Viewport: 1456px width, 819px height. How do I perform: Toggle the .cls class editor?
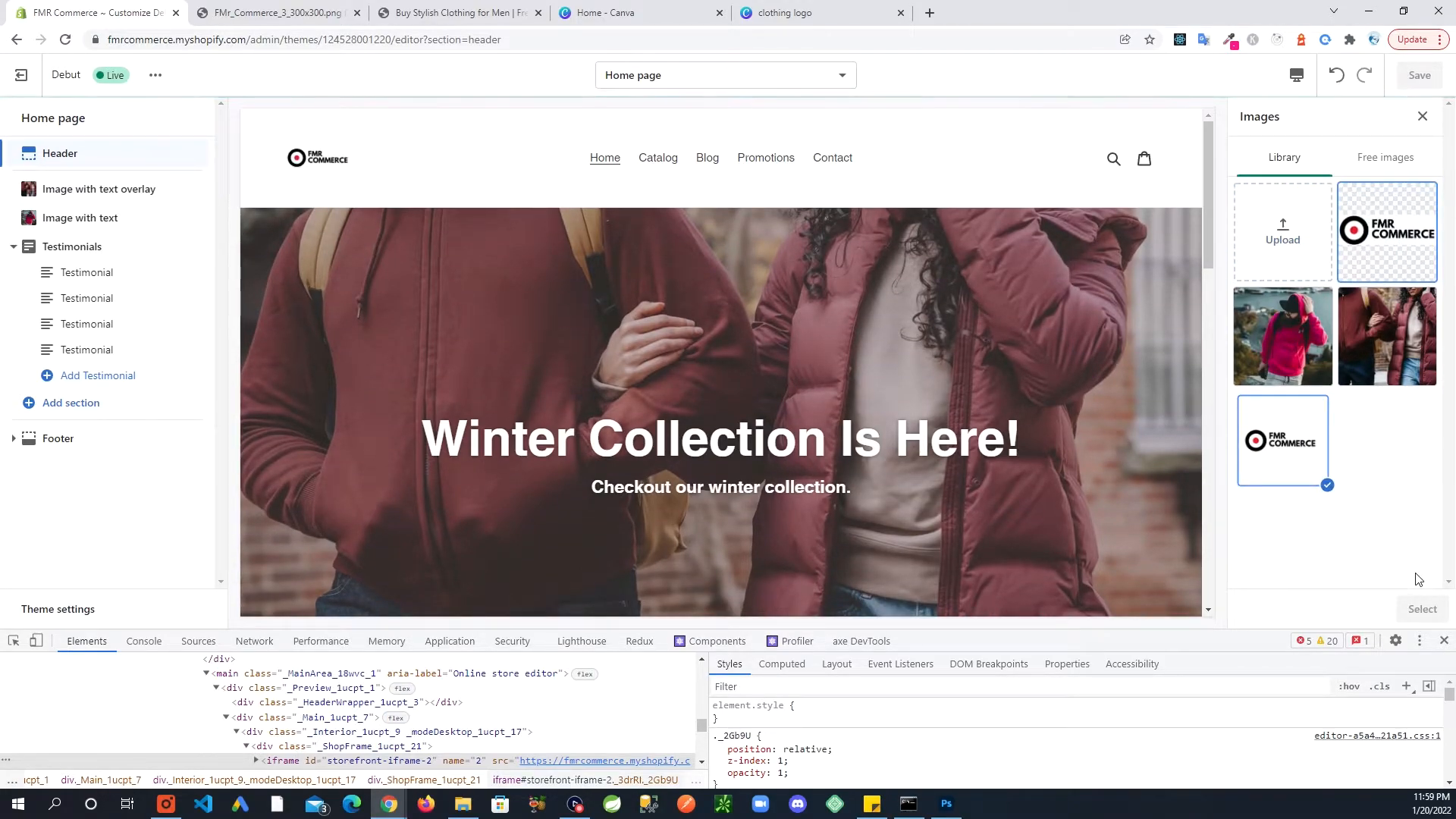1380,686
